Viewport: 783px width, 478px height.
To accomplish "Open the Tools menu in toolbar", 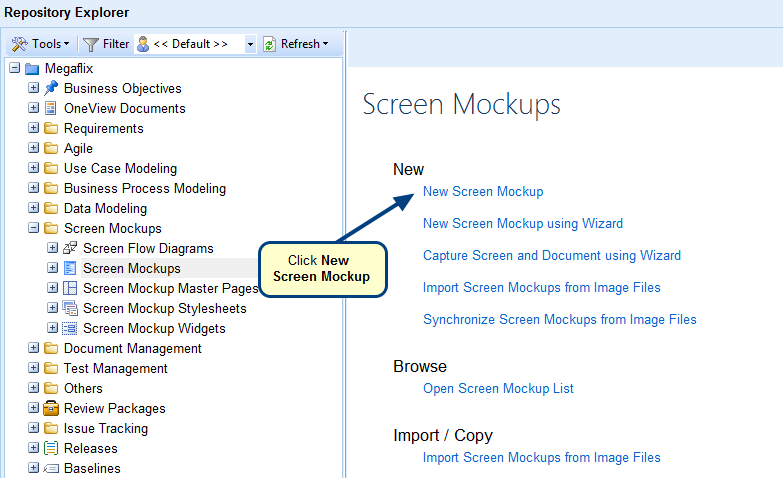I will [x=40, y=44].
